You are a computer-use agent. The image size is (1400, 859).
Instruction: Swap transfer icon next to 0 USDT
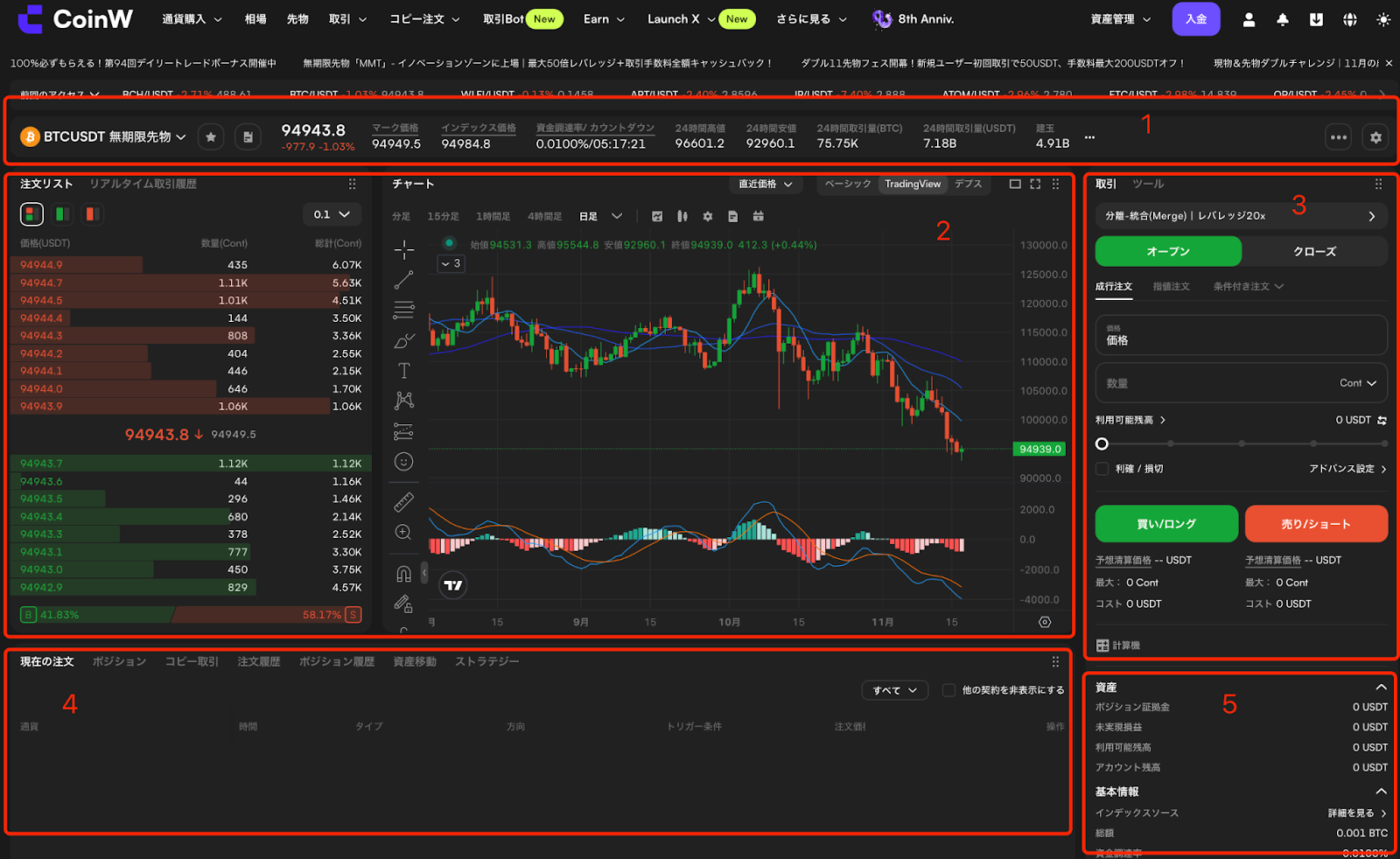tap(1382, 421)
